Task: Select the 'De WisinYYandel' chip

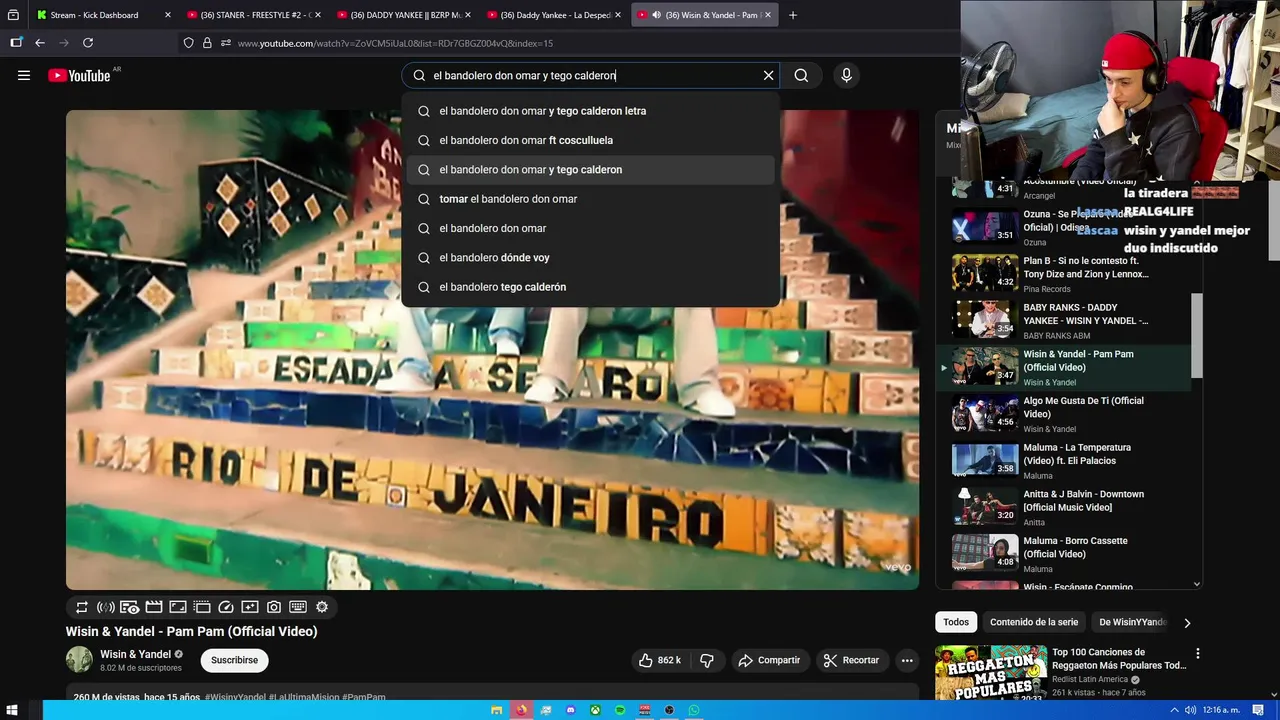Action: coord(1132,622)
